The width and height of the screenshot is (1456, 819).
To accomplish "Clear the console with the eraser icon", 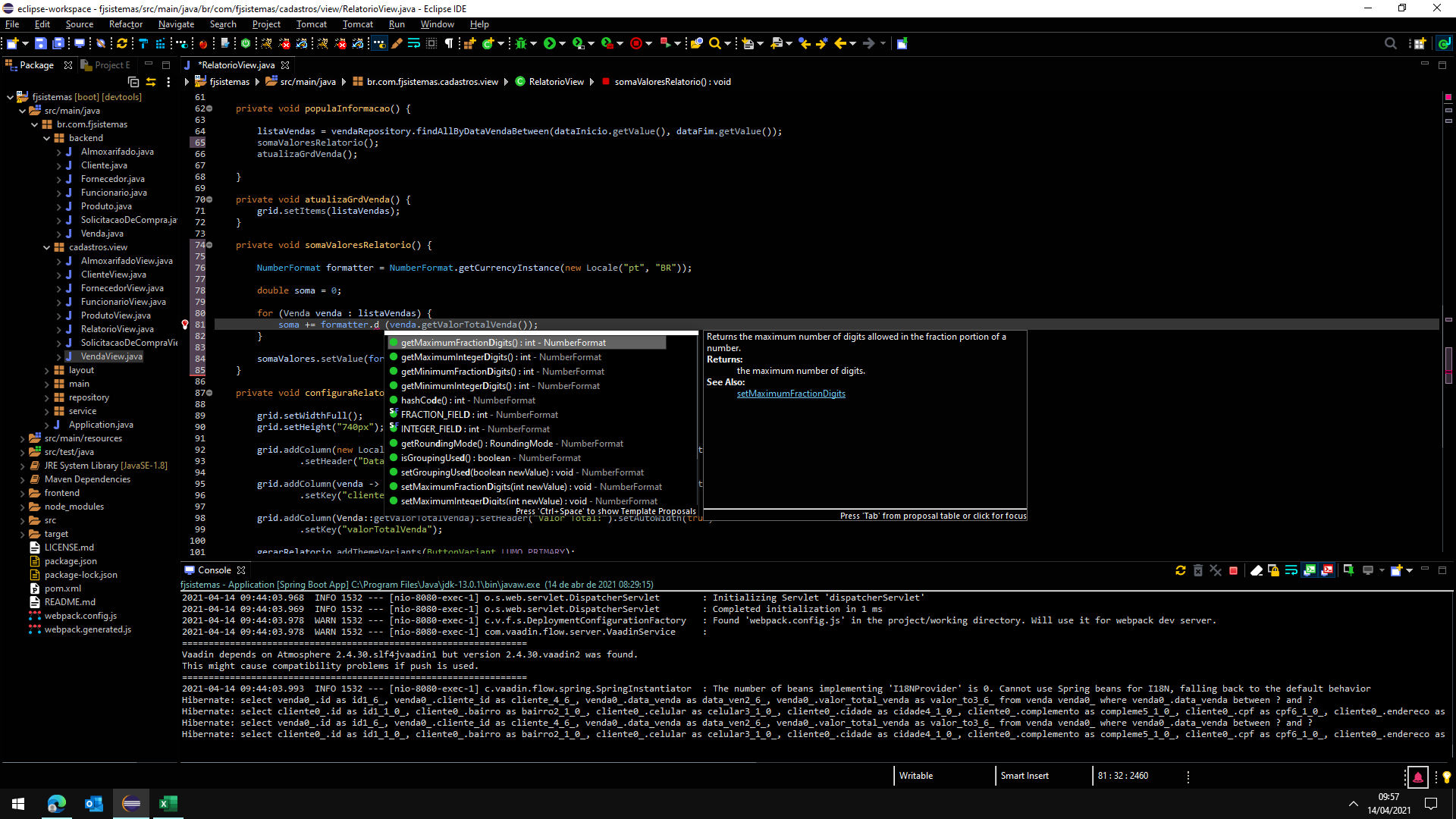I will (1256, 570).
